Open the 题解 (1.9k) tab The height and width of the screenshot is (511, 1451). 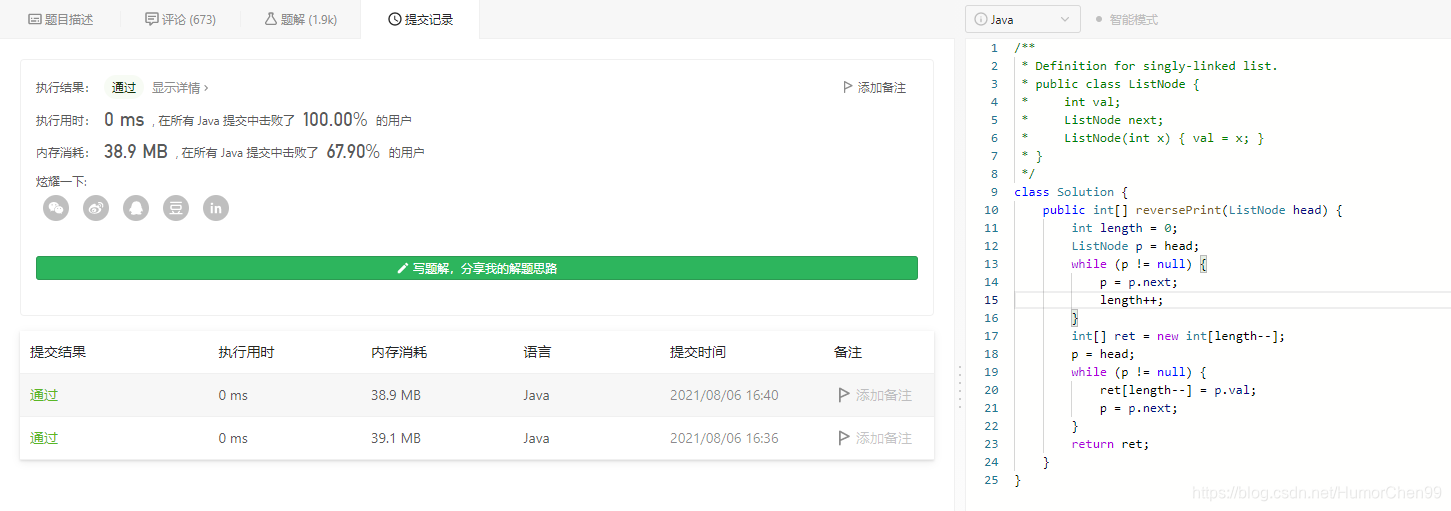(x=300, y=19)
